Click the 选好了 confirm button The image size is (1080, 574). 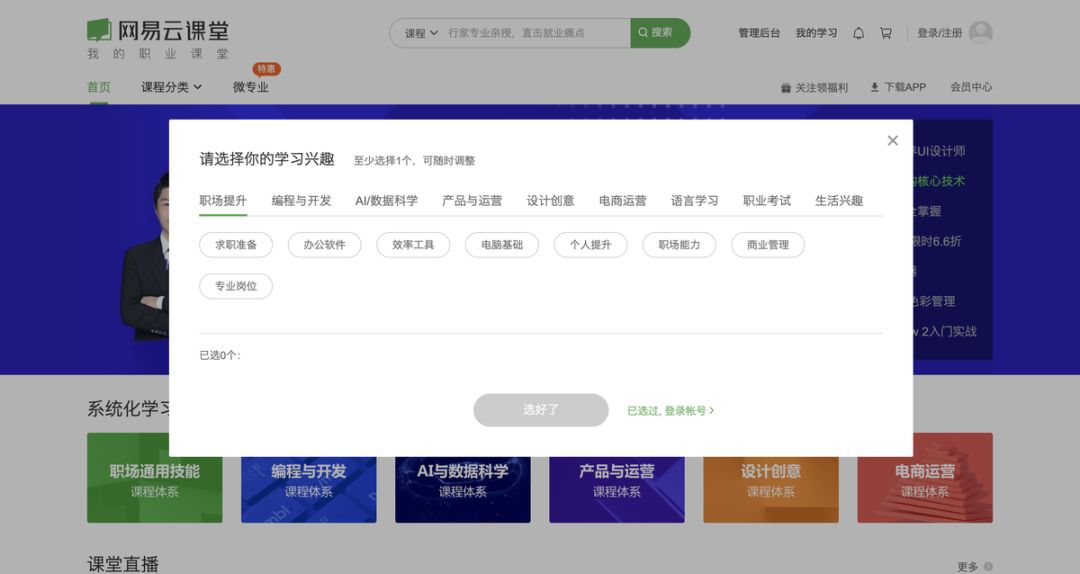click(x=541, y=410)
